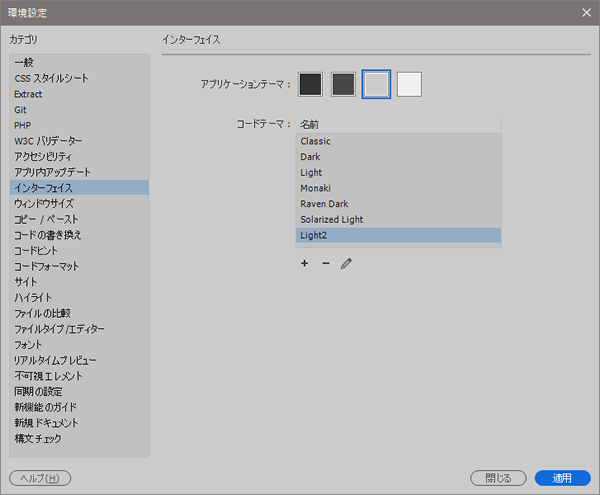
Task: Go to アクセシビリティ category
Action: point(79,156)
